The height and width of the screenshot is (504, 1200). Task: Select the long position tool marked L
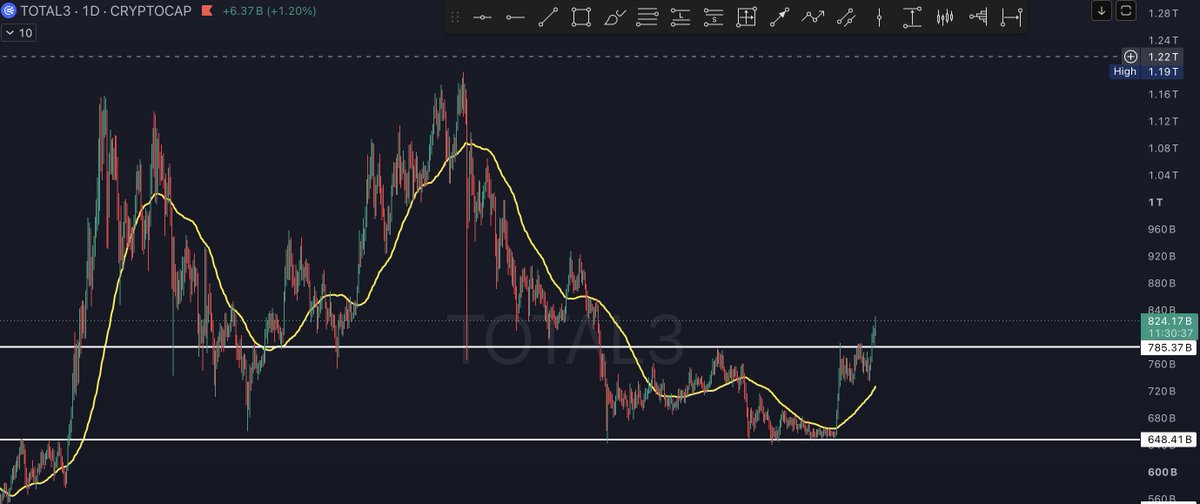click(680, 17)
